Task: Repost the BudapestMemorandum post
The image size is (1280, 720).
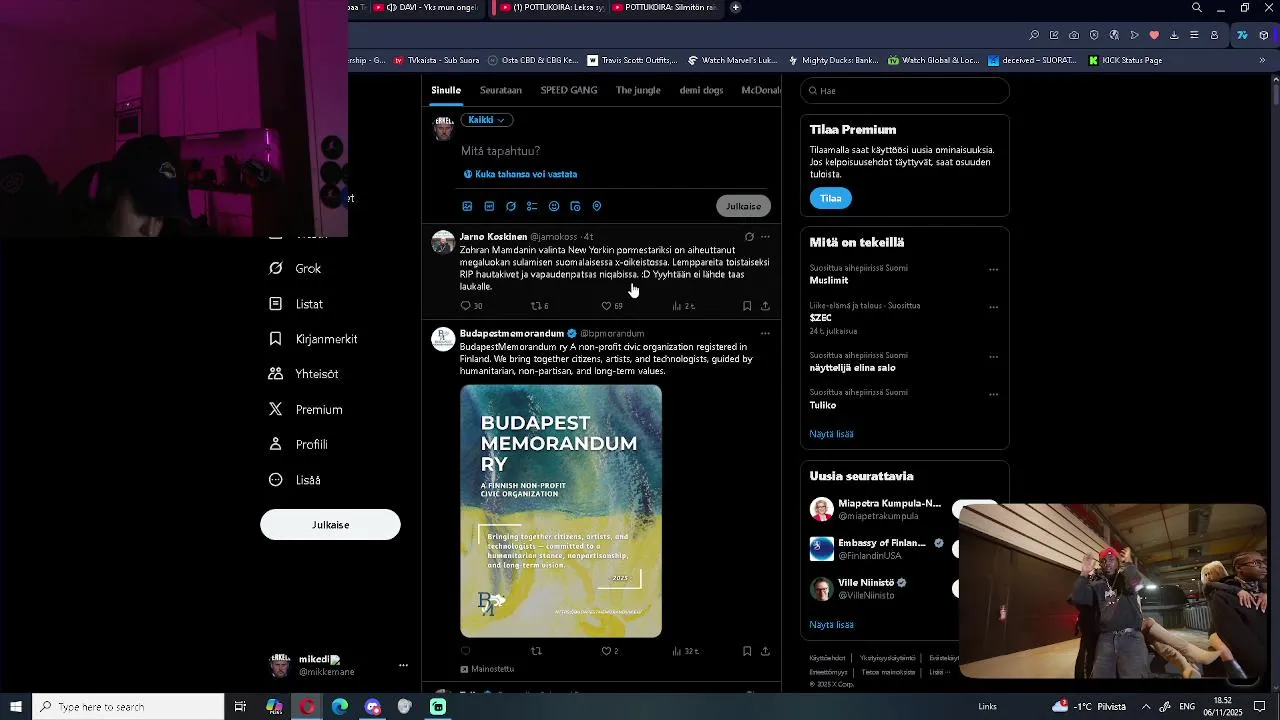Action: (x=536, y=651)
